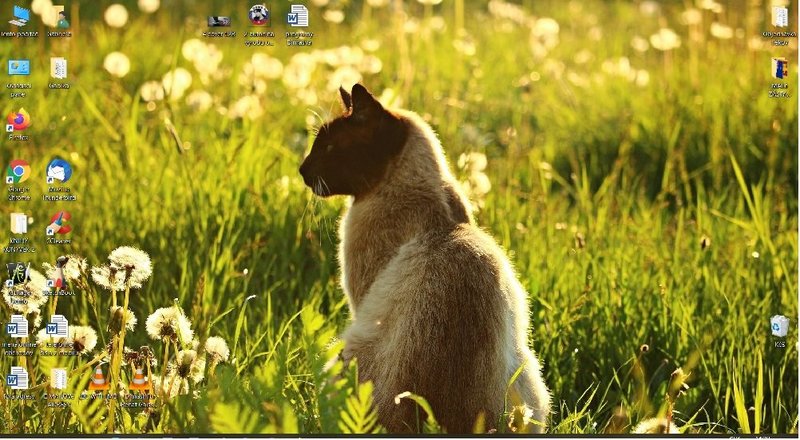Open the left VLC cone media file
This screenshot has height=440, width=800.
click(x=99, y=379)
